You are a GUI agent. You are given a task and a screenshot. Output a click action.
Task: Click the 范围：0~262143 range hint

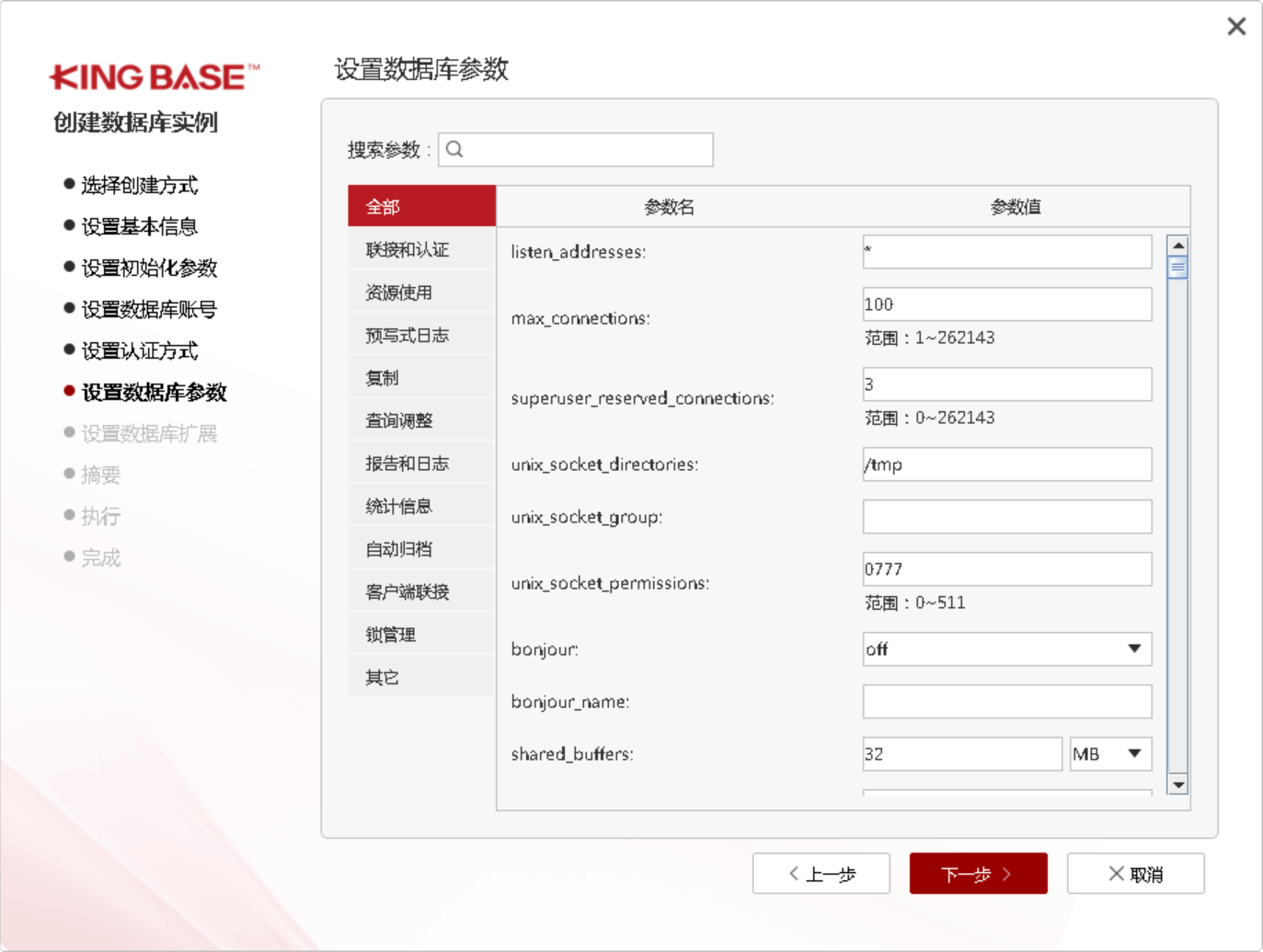click(x=929, y=418)
